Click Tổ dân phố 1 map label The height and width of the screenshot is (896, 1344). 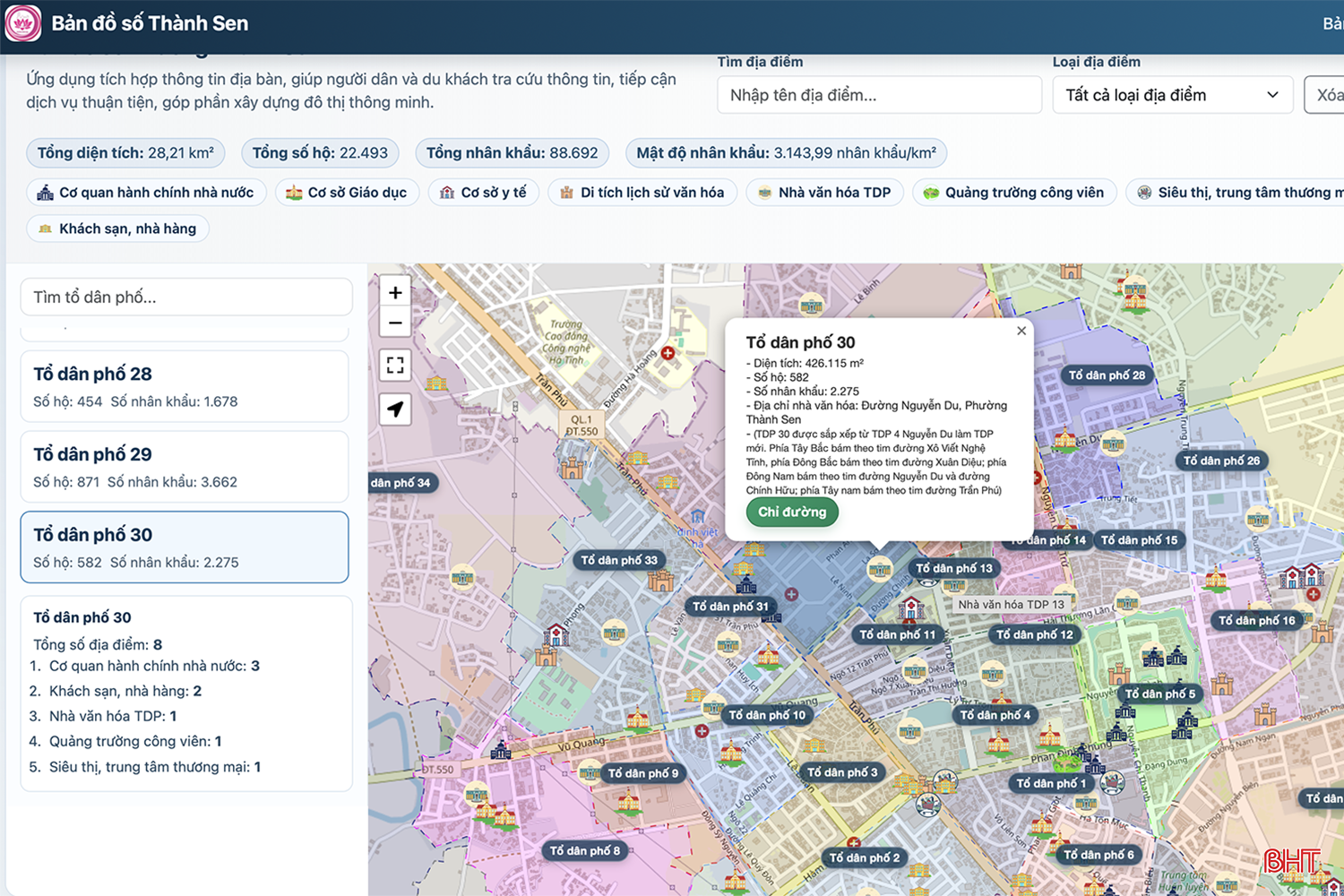coord(1051,783)
